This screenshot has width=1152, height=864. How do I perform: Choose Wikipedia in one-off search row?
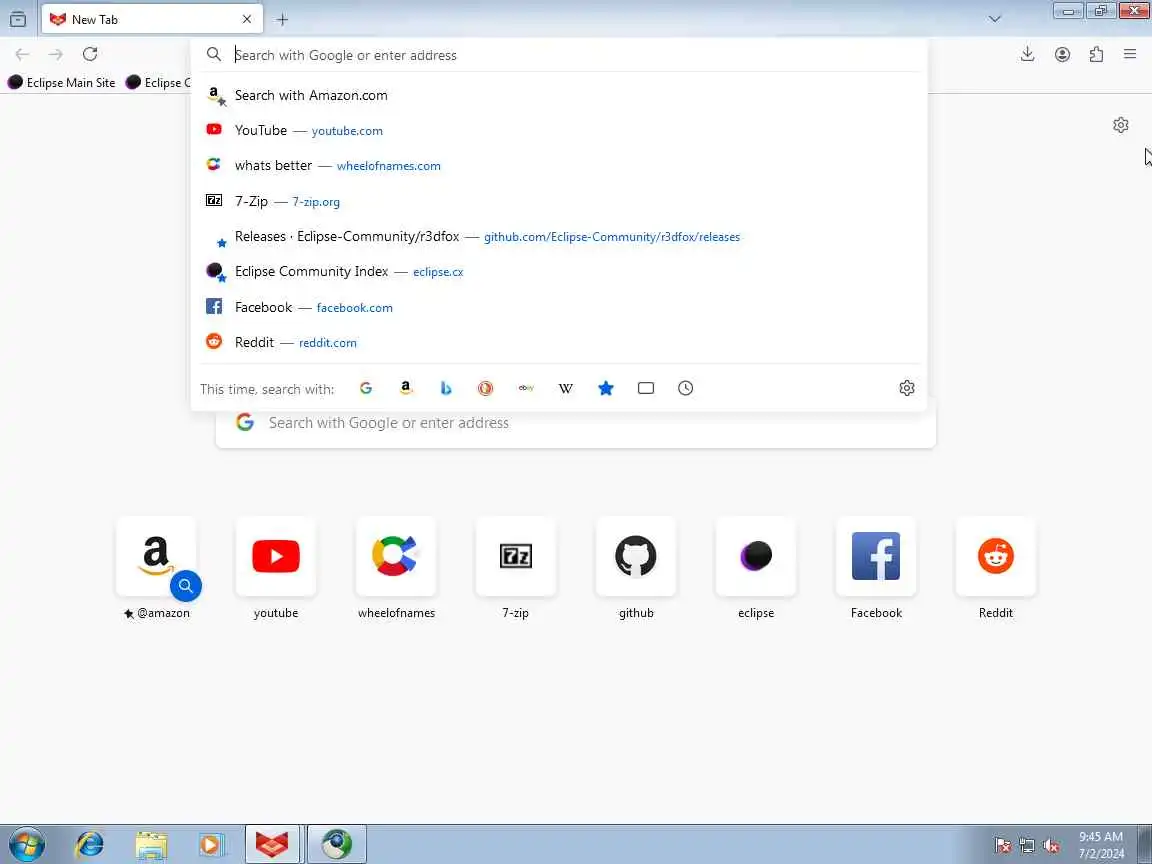pos(566,388)
